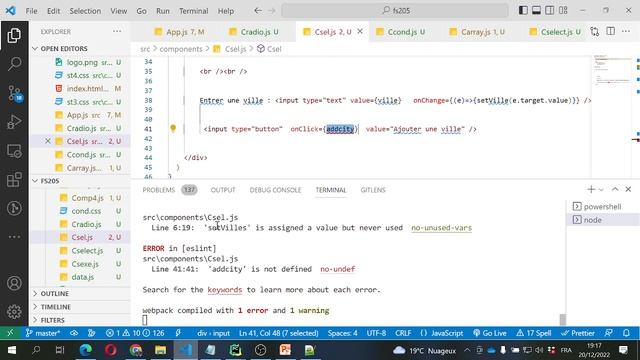This screenshot has height=360, width=640.
Task: Click the 17 Spell status item
Action: coord(533,333)
